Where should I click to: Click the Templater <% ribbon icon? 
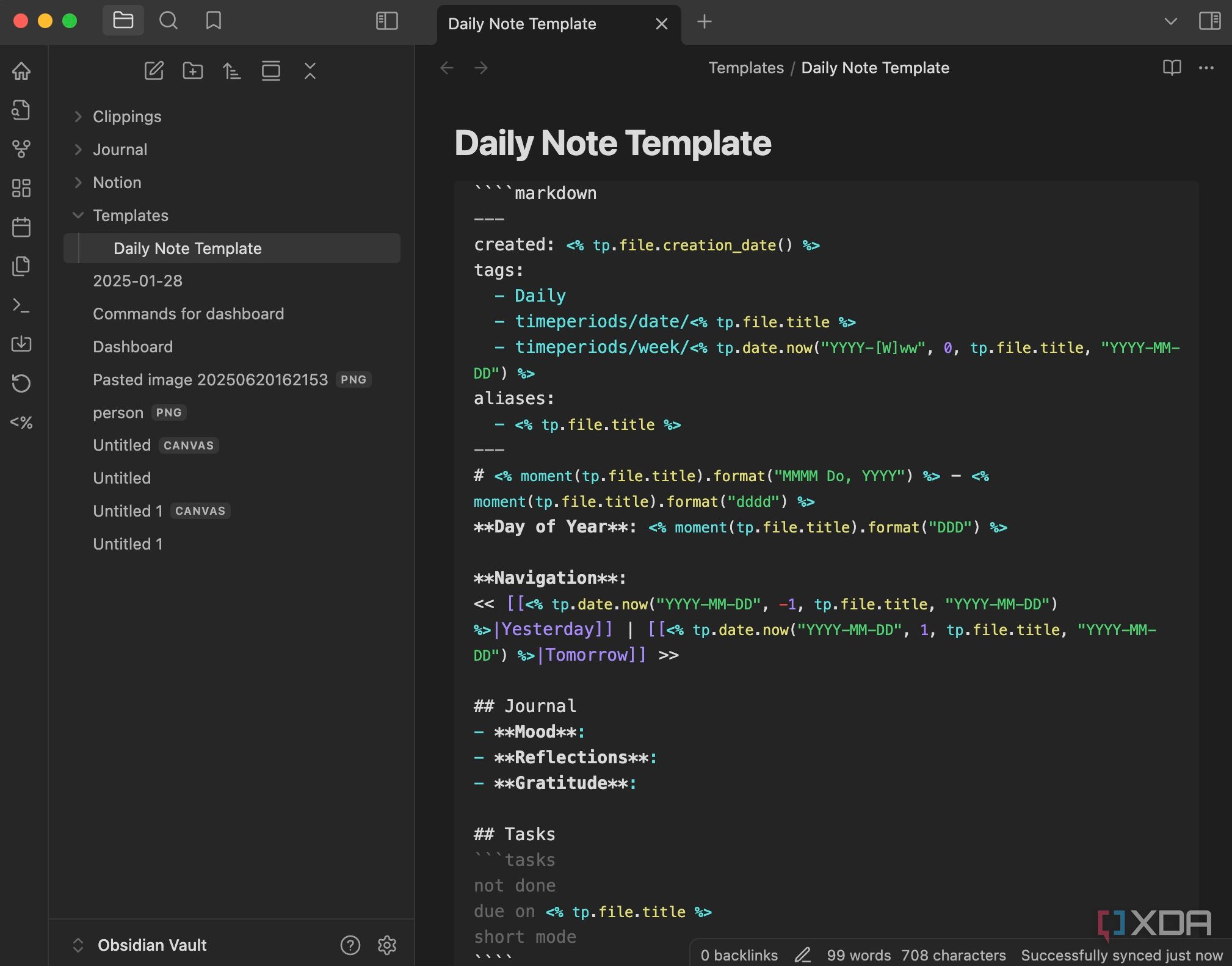coord(21,423)
